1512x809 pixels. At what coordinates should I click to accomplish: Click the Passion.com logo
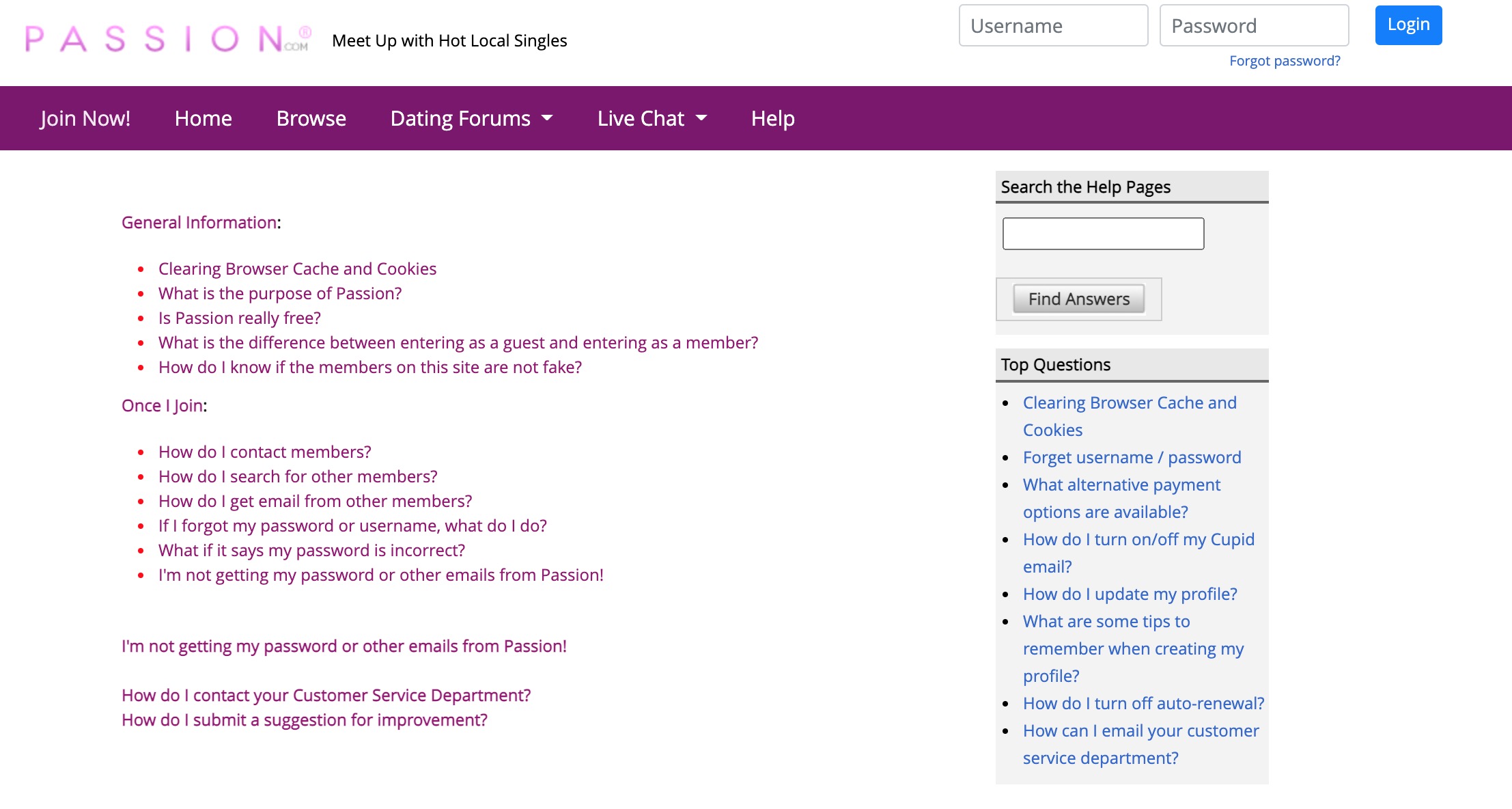(168, 39)
